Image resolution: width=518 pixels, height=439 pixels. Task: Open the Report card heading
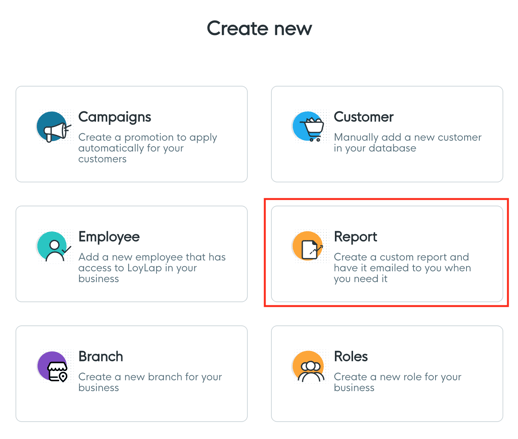pyautogui.click(x=355, y=237)
